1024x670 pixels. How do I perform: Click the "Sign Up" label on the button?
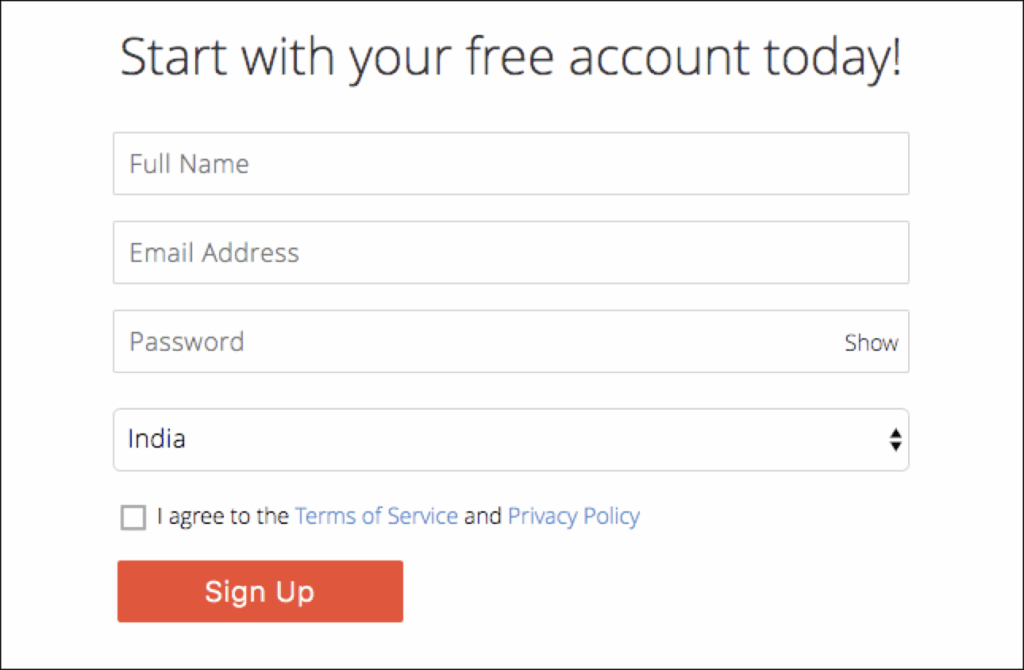point(259,591)
